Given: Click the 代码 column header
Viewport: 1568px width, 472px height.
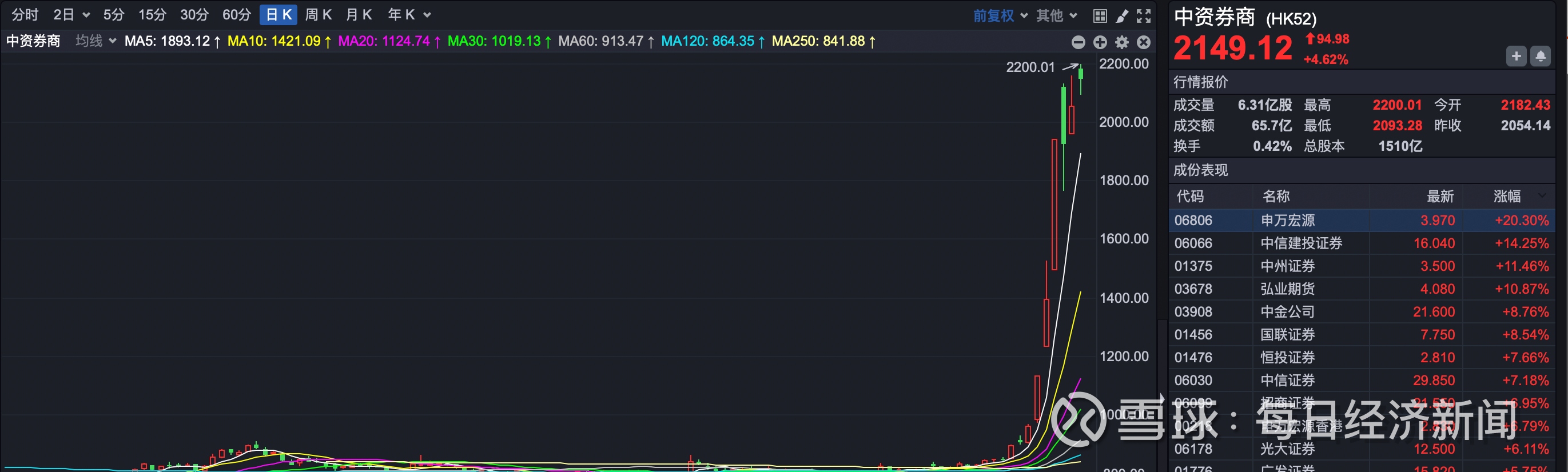Looking at the screenshot, I should click(x=1190, y=197).
